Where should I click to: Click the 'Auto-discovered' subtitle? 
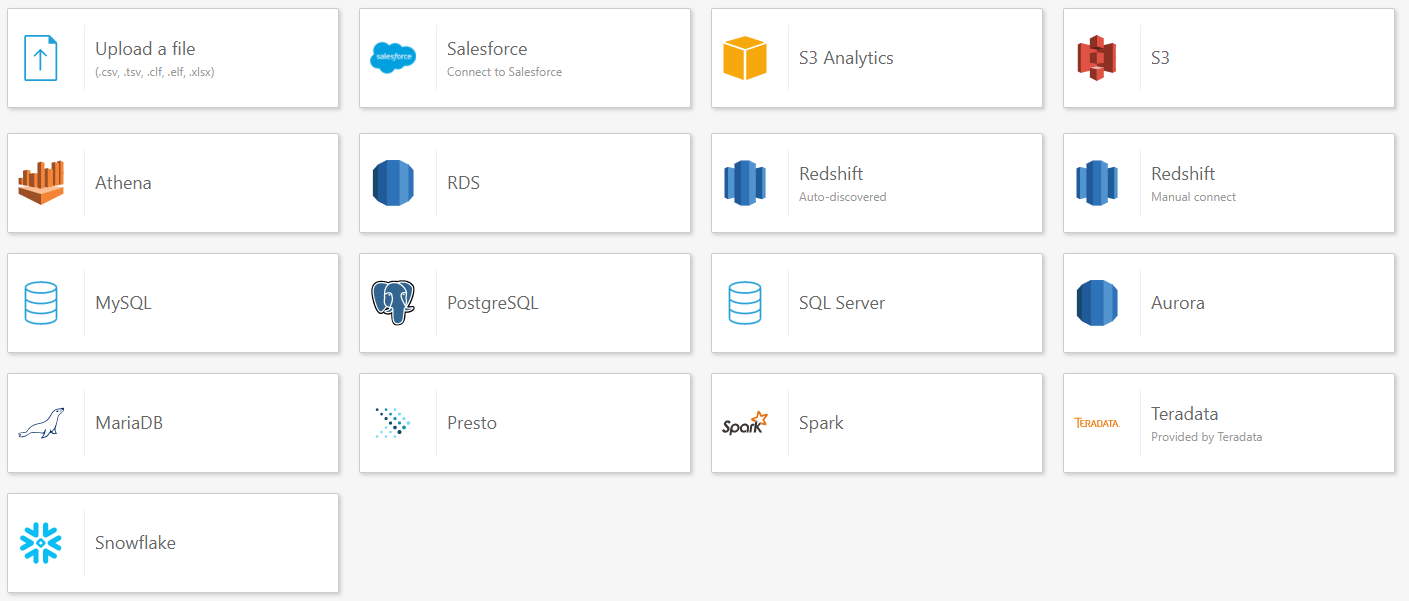842,197
